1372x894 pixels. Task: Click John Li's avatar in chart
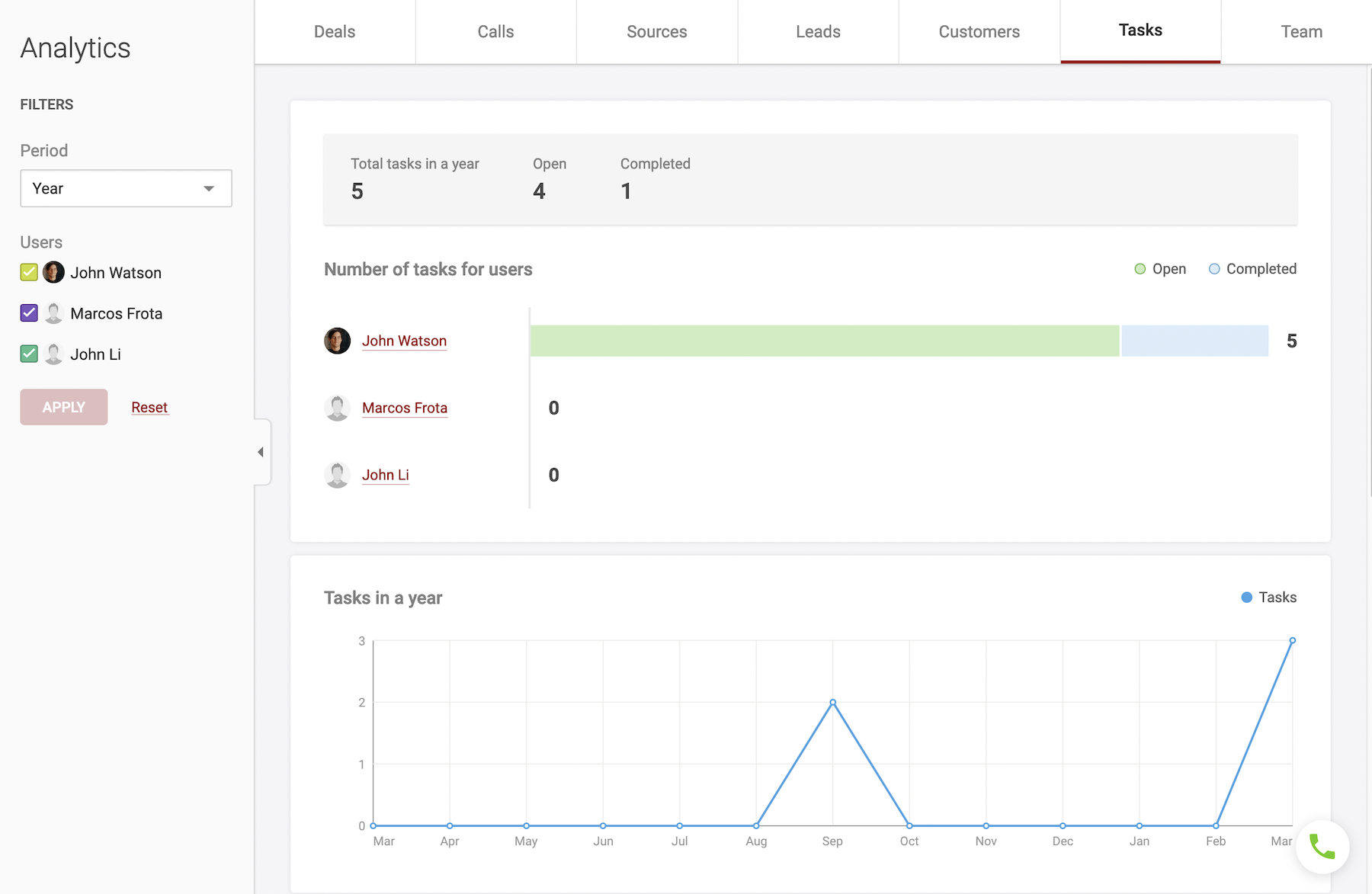(x=337, y=475)
